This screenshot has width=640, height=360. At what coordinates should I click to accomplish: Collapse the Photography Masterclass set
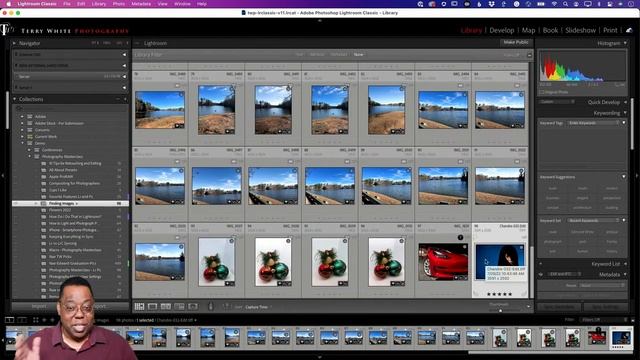[x=29, y=157]
